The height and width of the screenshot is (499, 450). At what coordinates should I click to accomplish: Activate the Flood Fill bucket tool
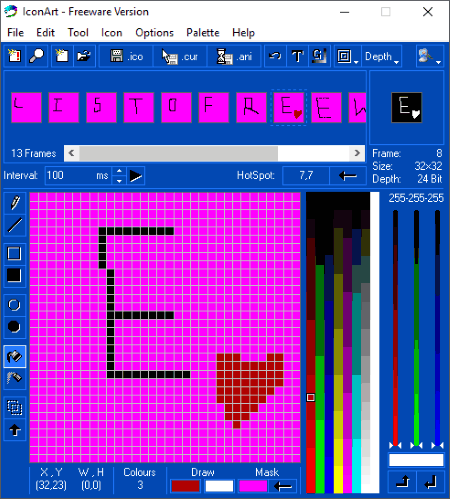[x=14, y=356]
